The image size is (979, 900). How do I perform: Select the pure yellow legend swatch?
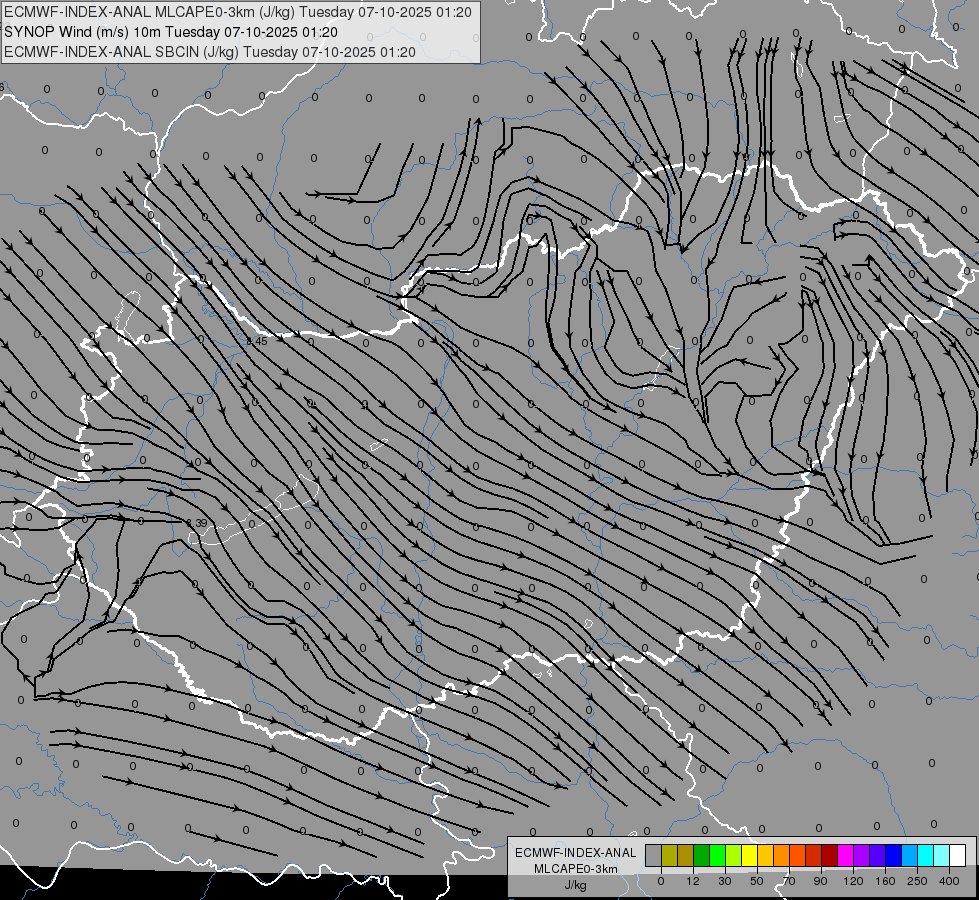point(750,855)
